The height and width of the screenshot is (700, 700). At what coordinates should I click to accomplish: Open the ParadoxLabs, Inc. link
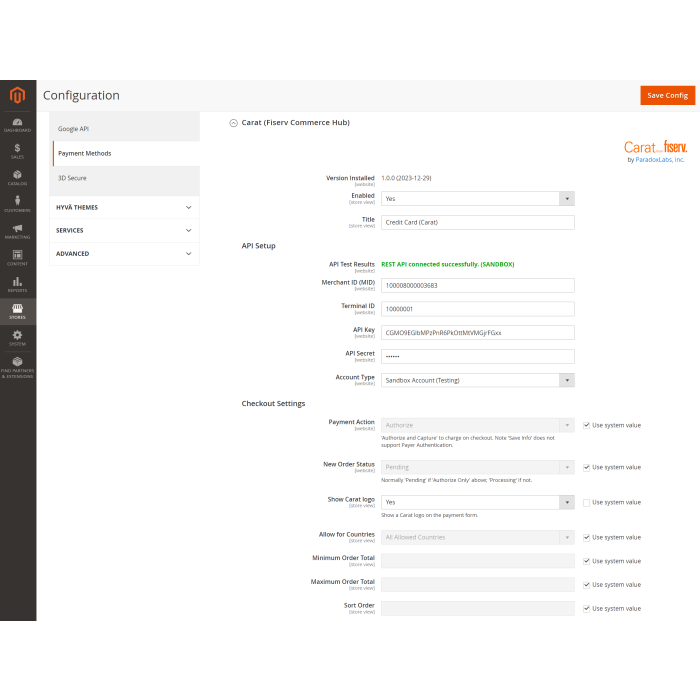659,159
